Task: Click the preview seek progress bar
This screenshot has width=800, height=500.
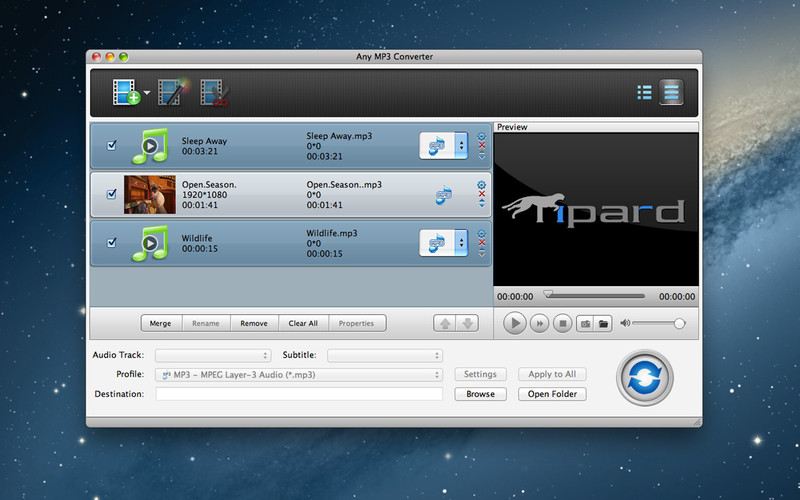Action: coord(594,296)
